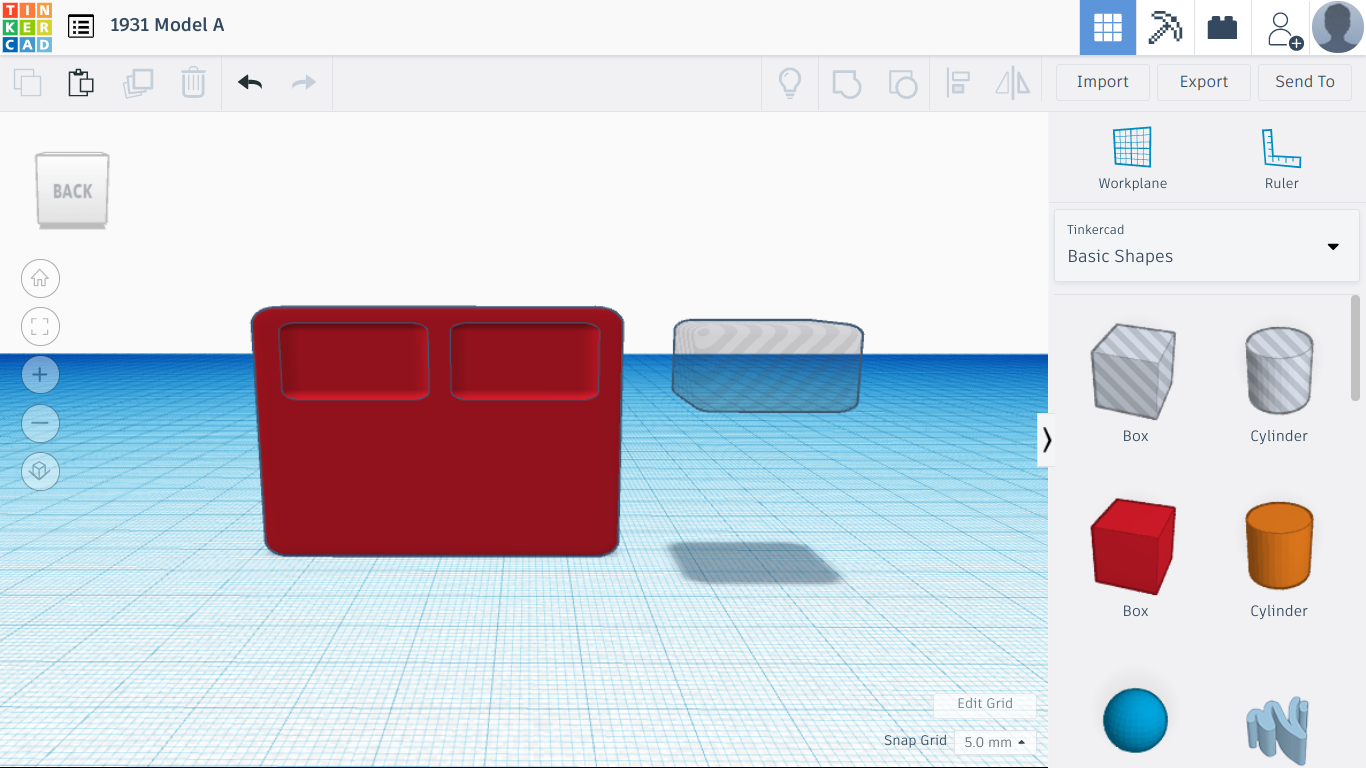Click the Export button

[x=1203, y=82]
